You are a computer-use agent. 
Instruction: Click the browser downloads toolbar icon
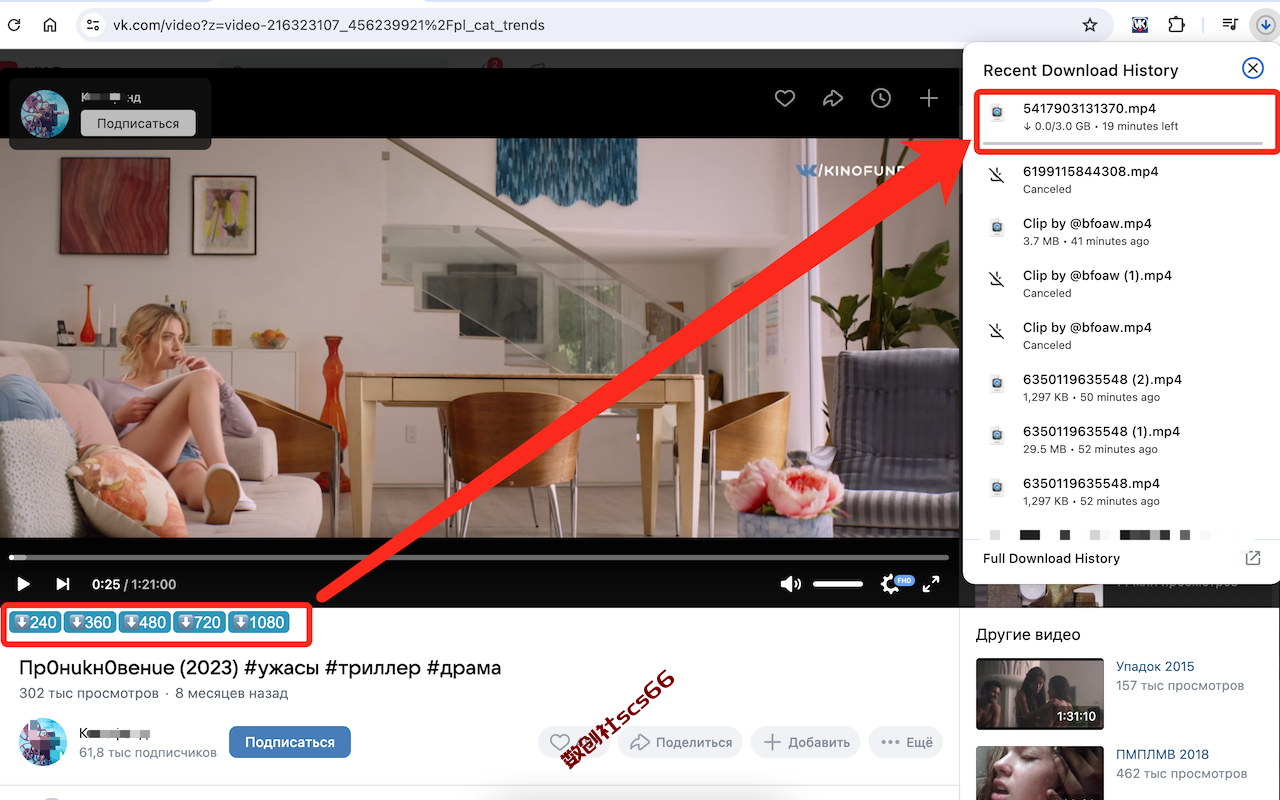[1264, 25]
